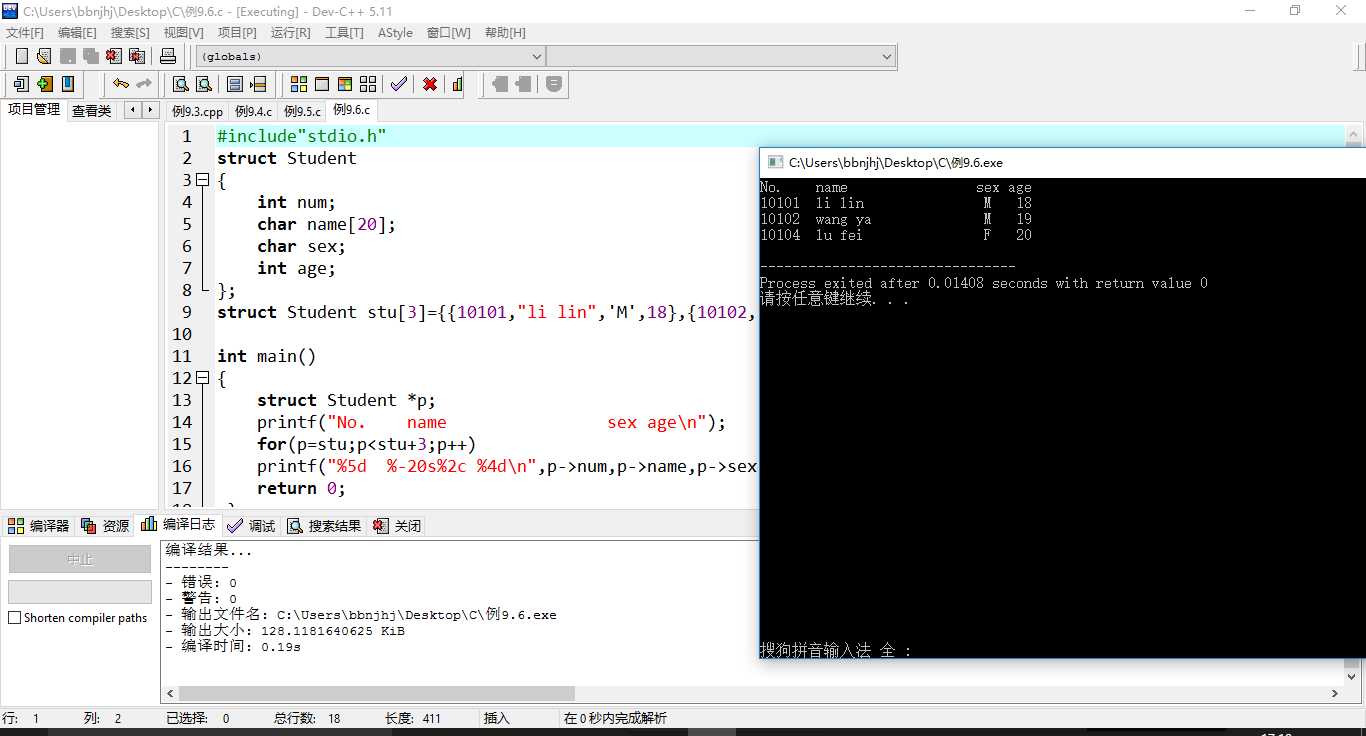Image resolution: width=1366 pixels, height=736 pixels.
Task: Open the 窗口[W] menu
Action: pyautogui.click(x=448, y=33)
